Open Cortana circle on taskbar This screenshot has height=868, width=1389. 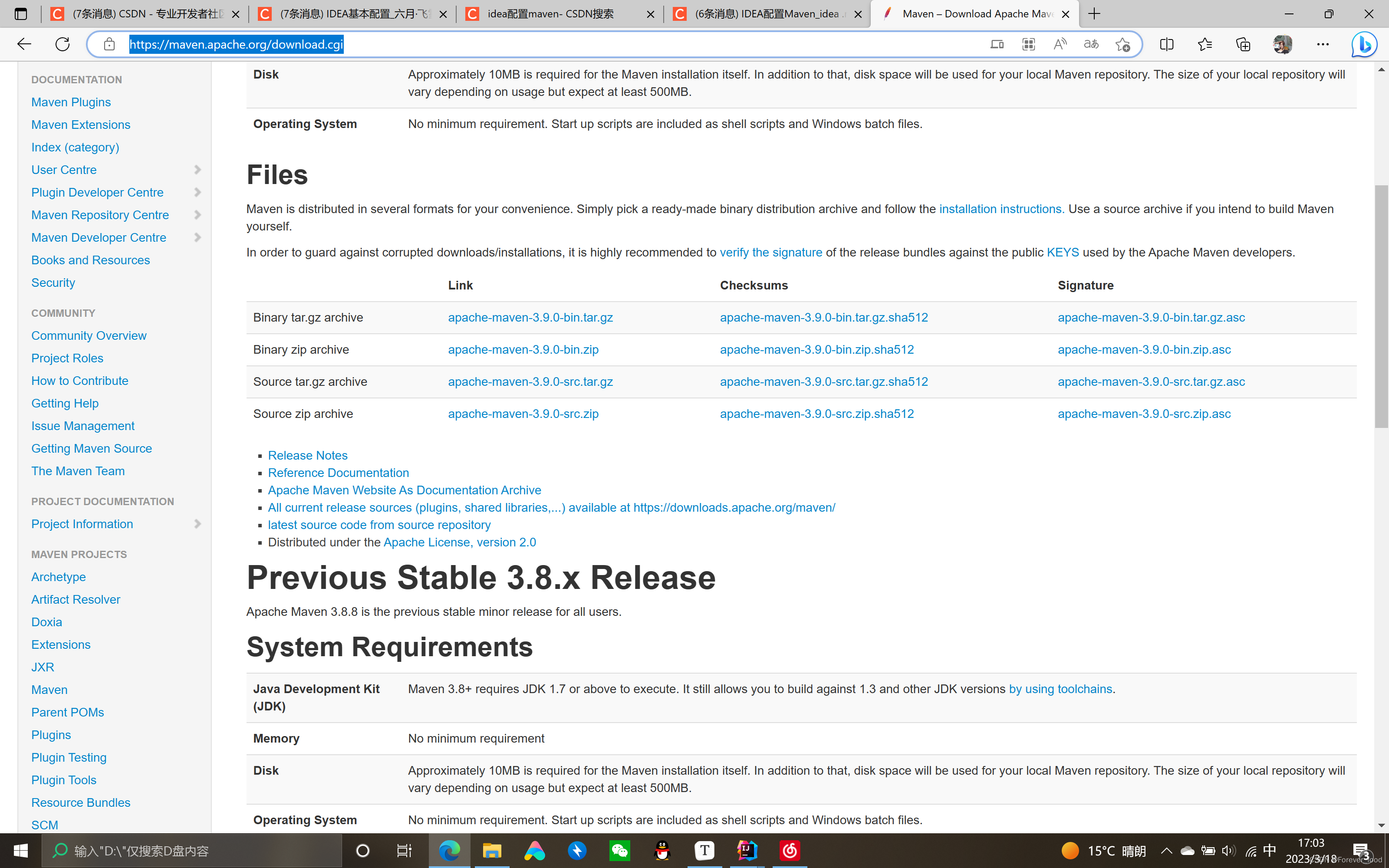363,851
